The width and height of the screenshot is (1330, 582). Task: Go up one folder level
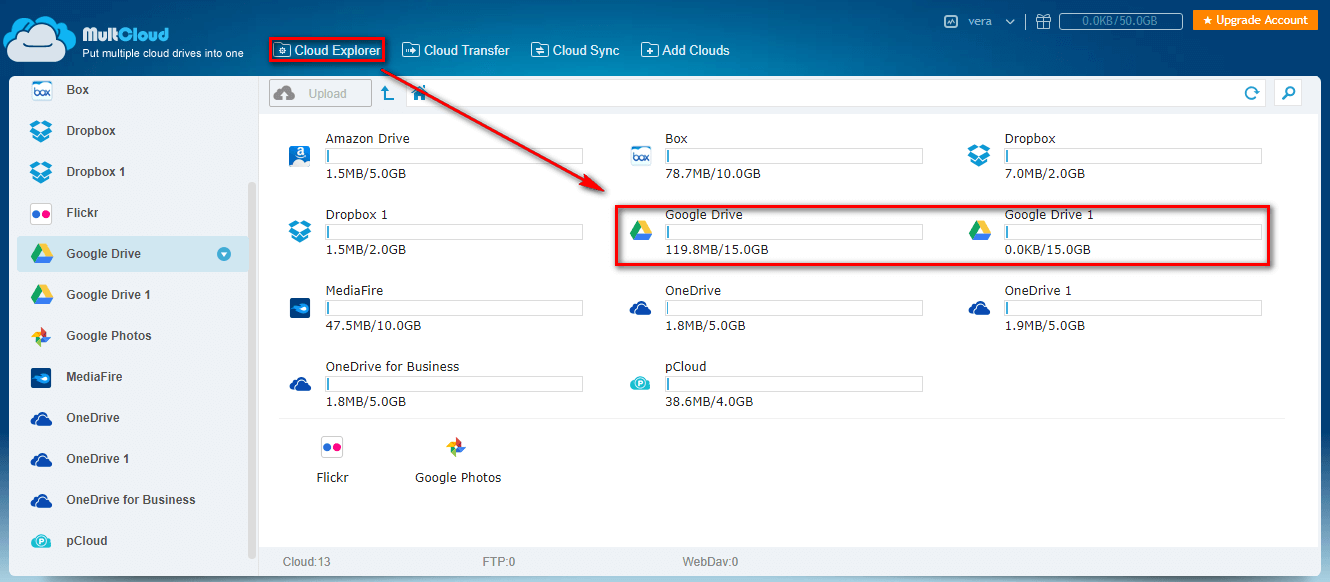point(388,93)
